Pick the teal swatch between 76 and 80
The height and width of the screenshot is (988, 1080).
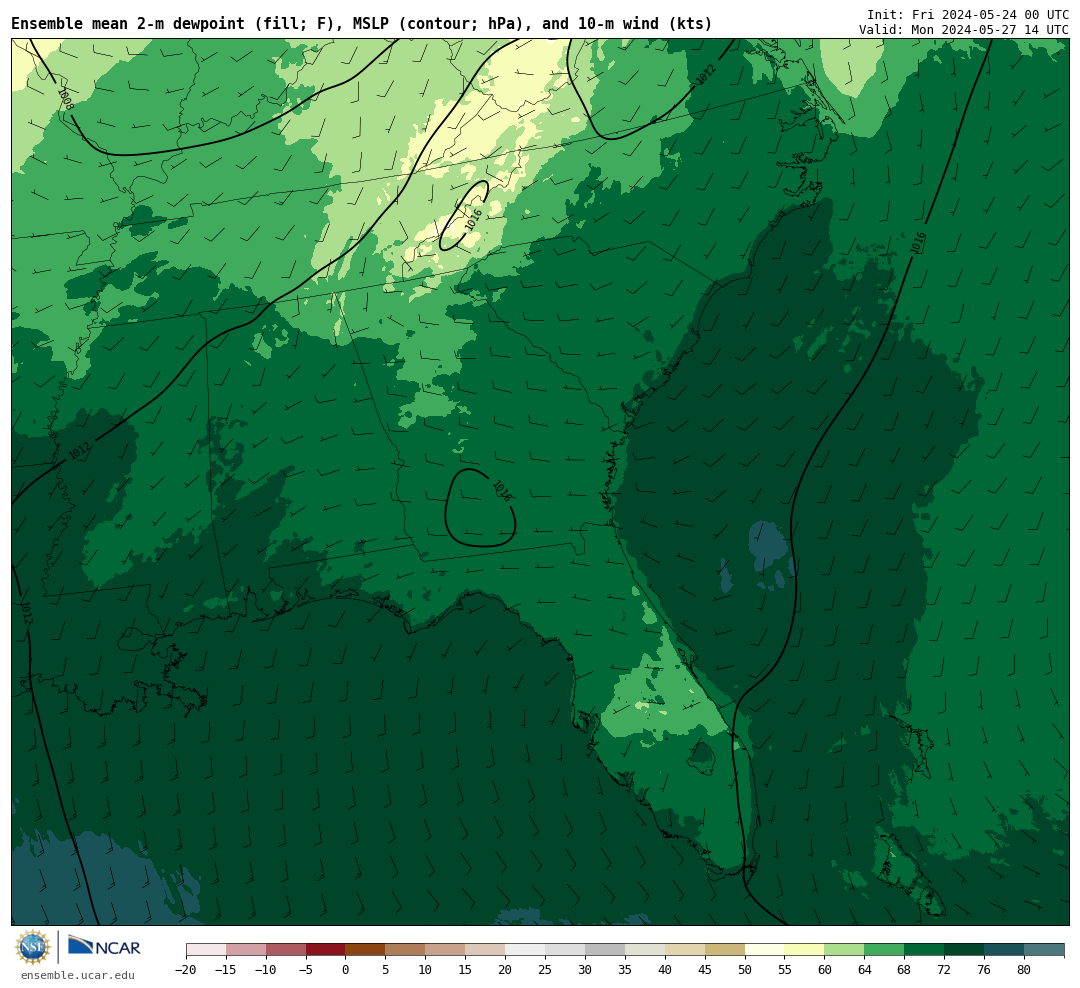(1004, 950)
